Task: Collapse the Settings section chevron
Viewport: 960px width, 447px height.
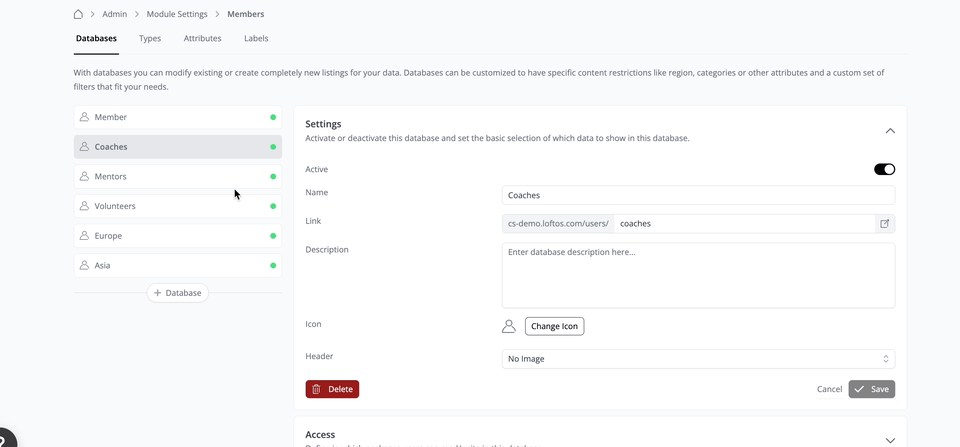Action: (x=890, y=131)
